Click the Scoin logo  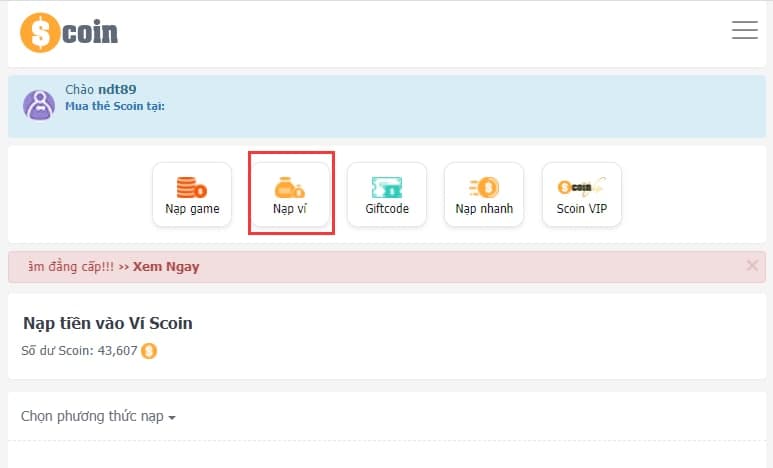(x=69, y=33)
